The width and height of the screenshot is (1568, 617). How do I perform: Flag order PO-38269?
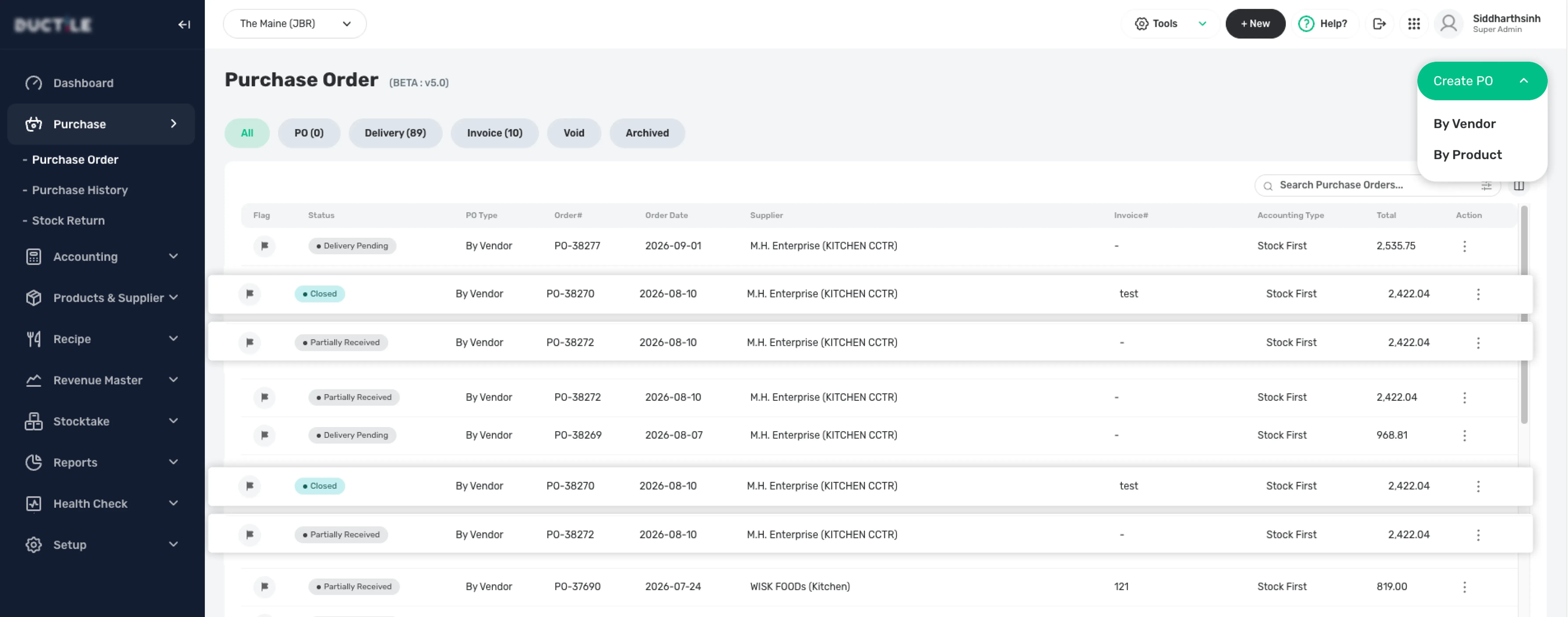click(x=264, y=435)
